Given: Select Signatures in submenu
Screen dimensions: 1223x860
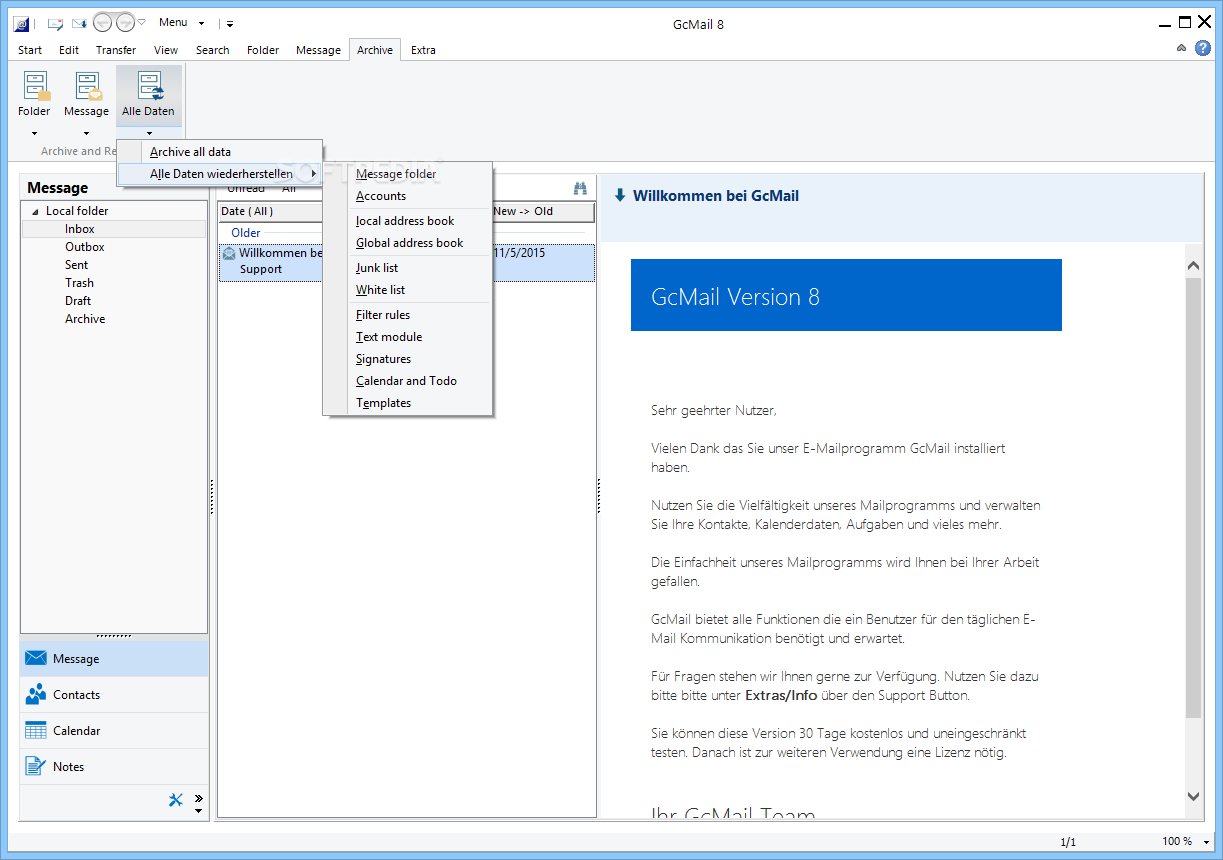Looking at the screenshot, I should pos(408,359).
